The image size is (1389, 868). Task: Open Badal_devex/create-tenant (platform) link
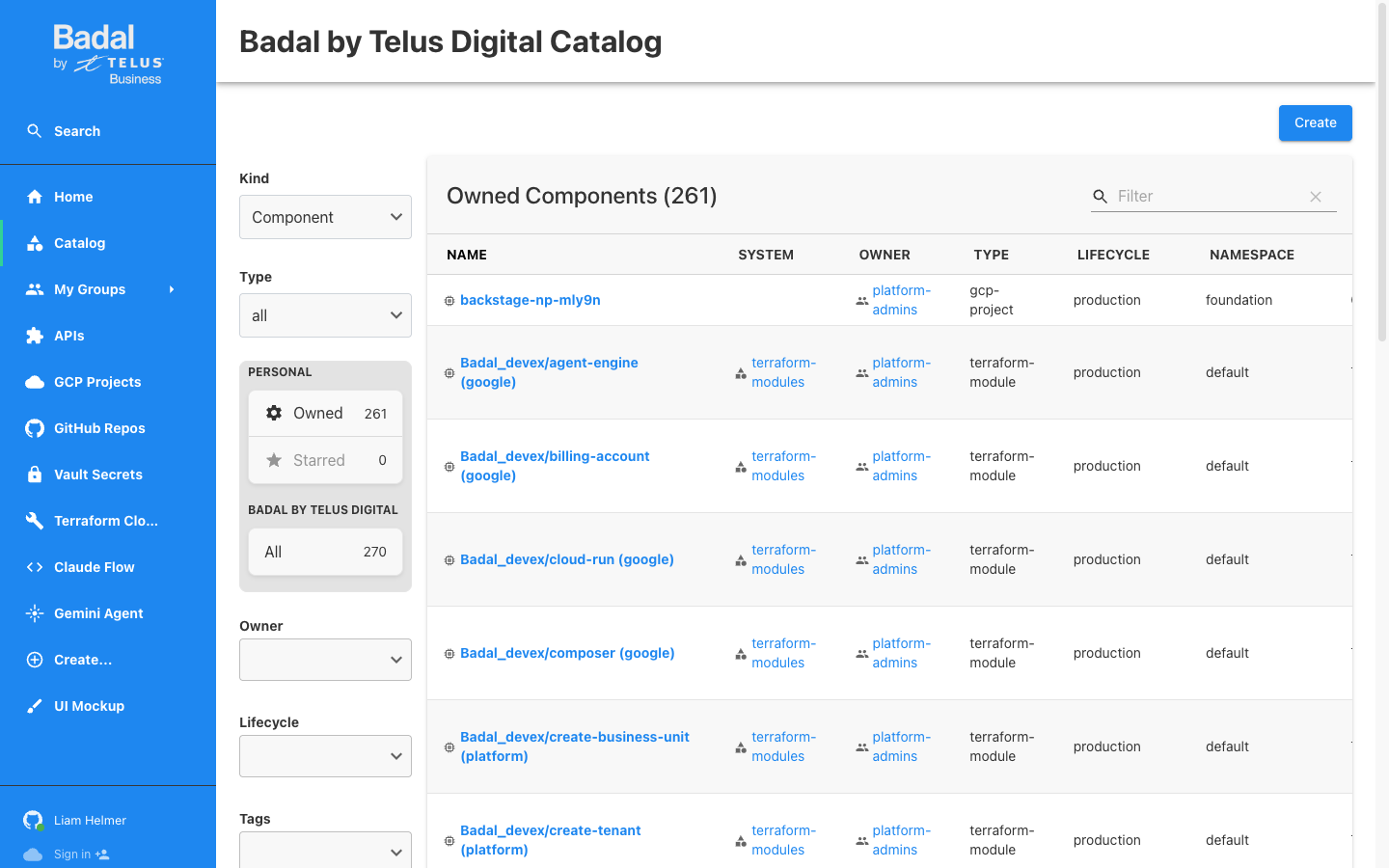(x=550, y=840)
